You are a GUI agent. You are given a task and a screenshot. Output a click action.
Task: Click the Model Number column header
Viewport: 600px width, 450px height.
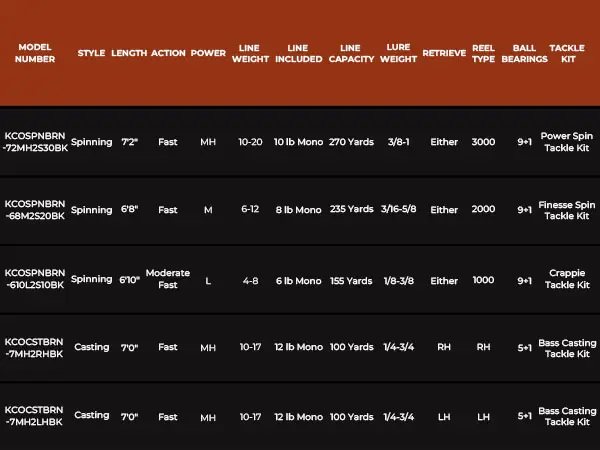(x=35, y=53)
